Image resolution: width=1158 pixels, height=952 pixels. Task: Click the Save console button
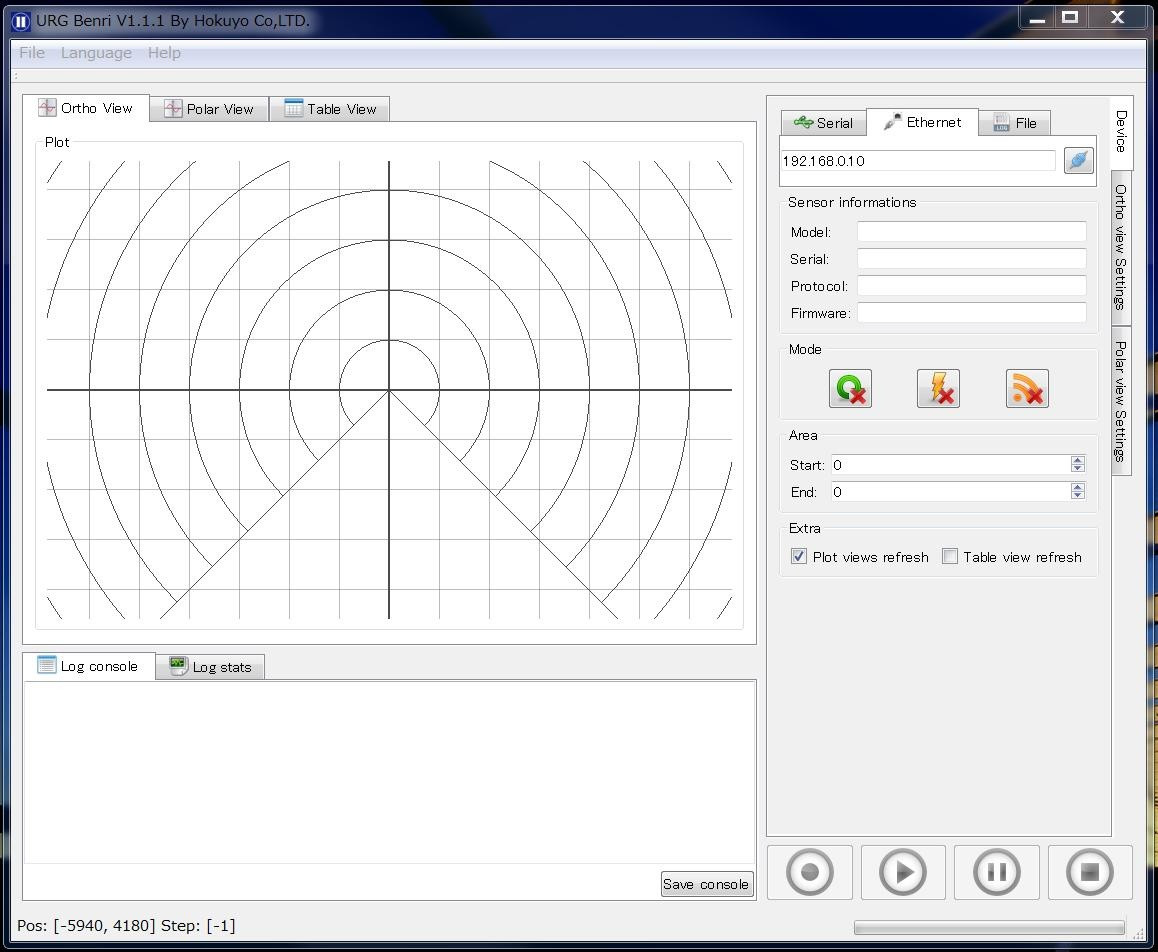(x=707, y=884)
